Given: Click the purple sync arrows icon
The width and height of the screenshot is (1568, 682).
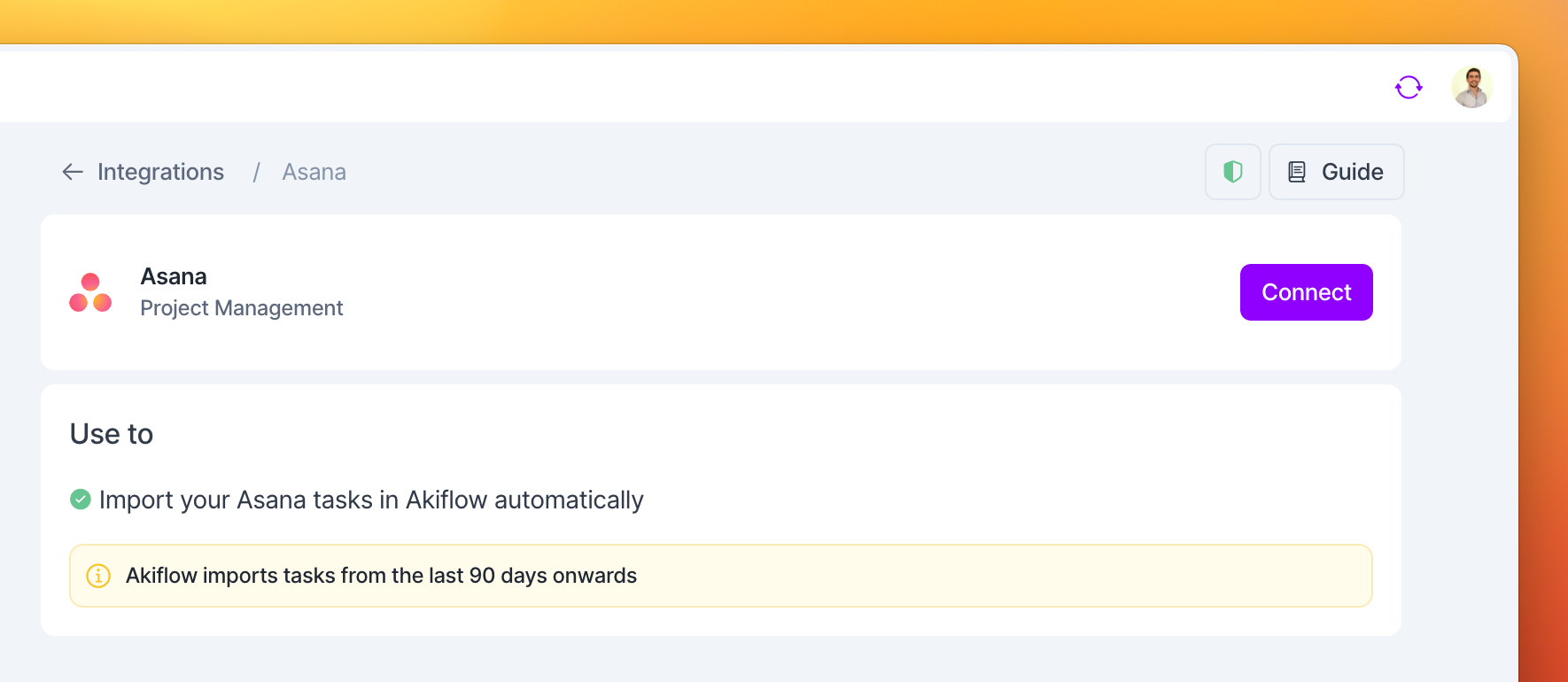Looking at the screenshot, I should 1409,87.
